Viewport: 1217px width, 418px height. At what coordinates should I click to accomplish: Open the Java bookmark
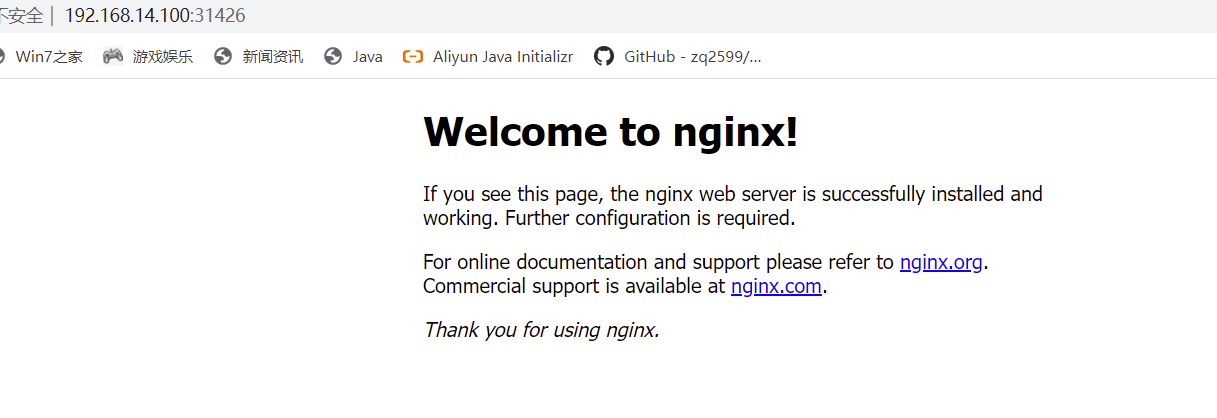(353, 57)
